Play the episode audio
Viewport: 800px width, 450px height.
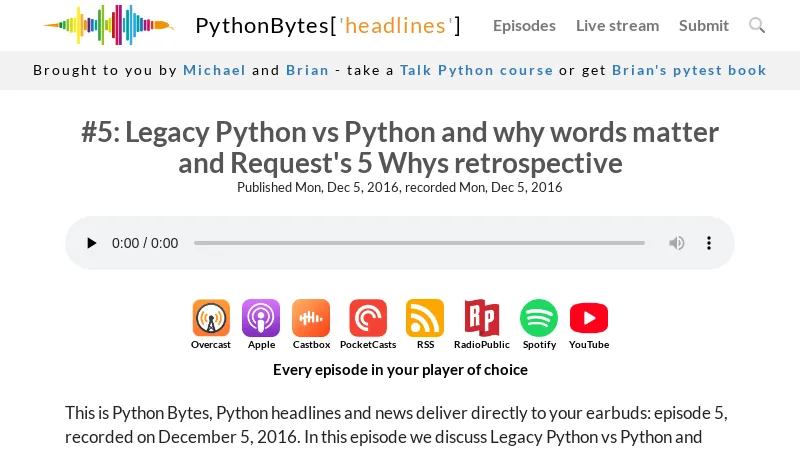pos(92,243)
